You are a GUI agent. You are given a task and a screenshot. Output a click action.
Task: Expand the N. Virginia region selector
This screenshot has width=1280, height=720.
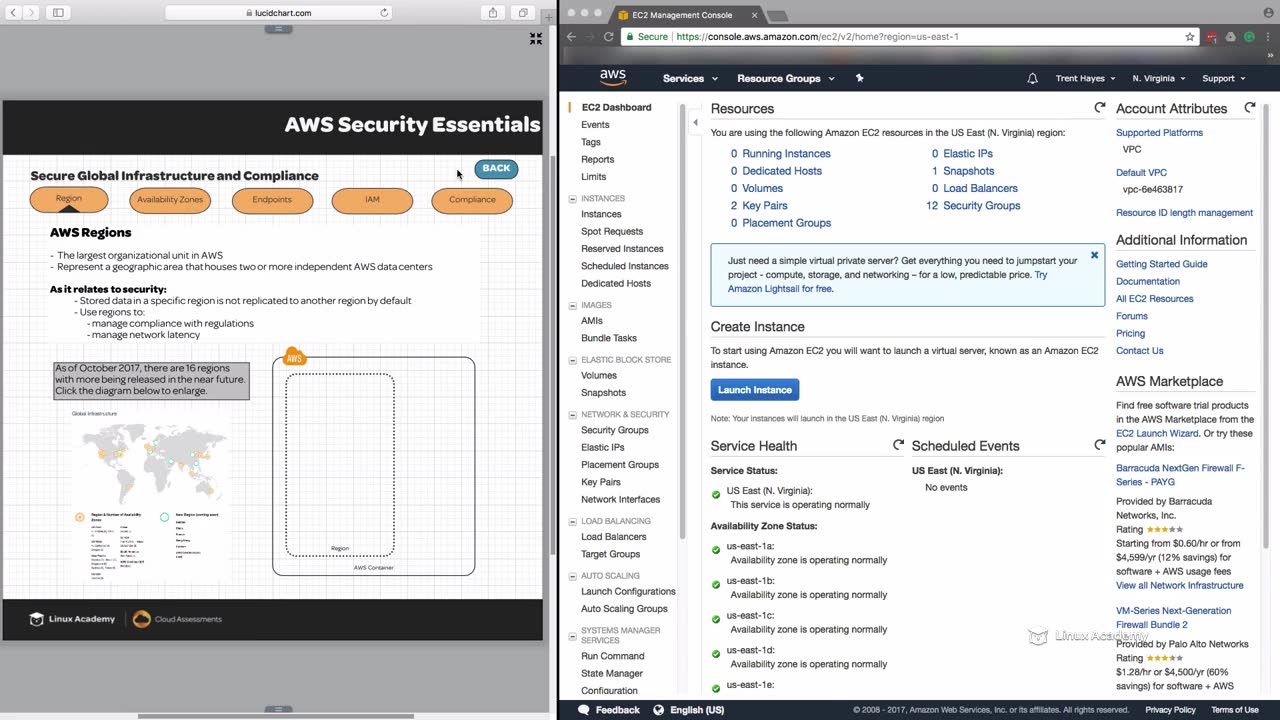coord(1158,78)
